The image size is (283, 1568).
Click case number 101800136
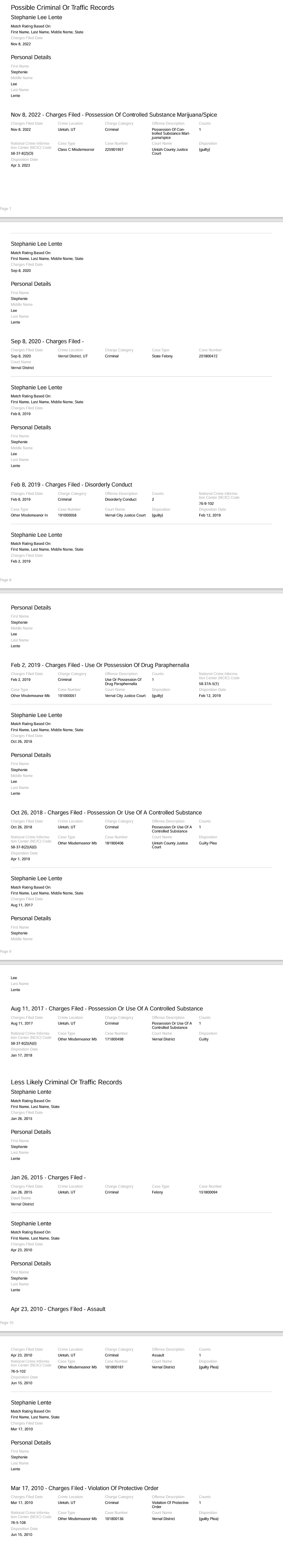tap(114, 1519)
